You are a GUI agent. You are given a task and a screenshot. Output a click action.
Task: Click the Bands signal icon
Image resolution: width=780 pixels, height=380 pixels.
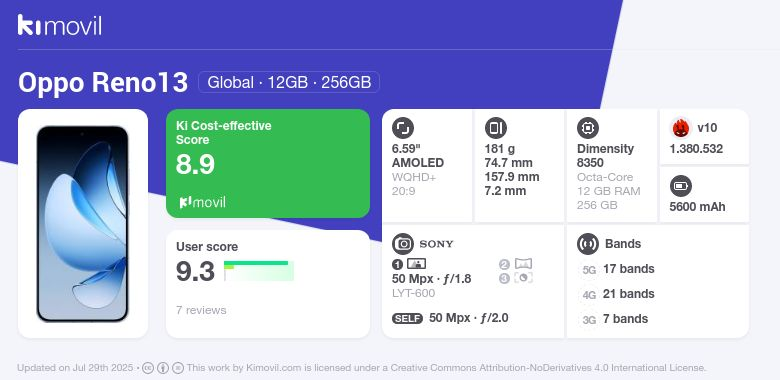[x=588, y=244]
